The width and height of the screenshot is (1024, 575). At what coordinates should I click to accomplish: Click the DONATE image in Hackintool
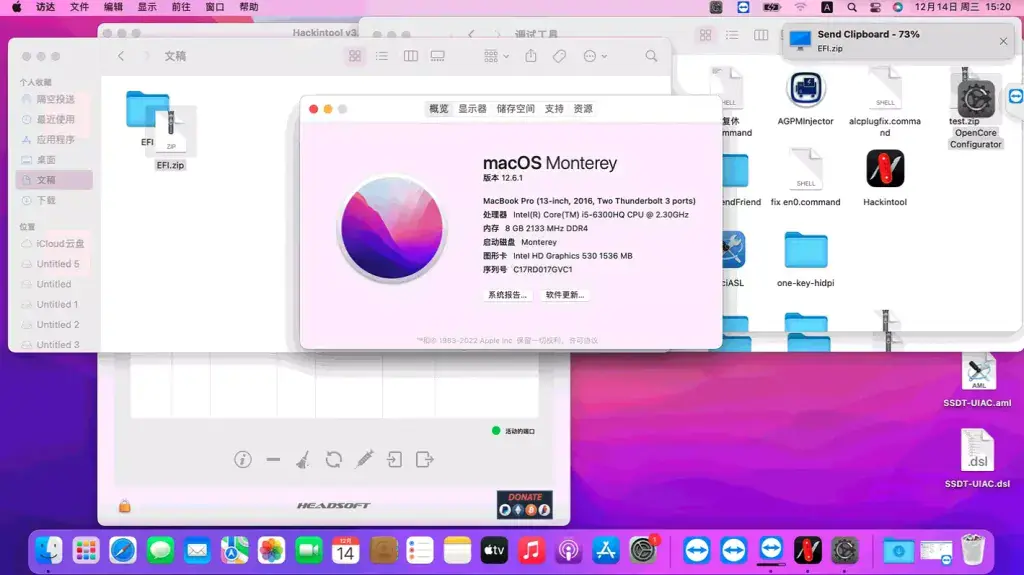(x=524, y=504)
